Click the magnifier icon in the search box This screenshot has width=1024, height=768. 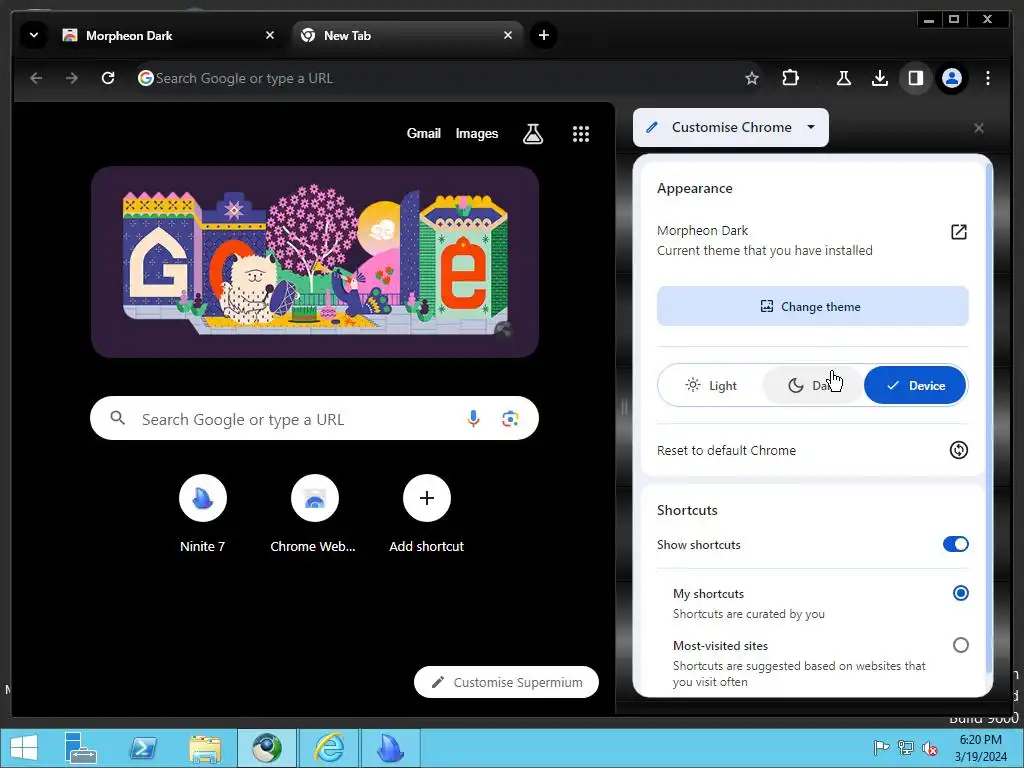tap(118, 418)
